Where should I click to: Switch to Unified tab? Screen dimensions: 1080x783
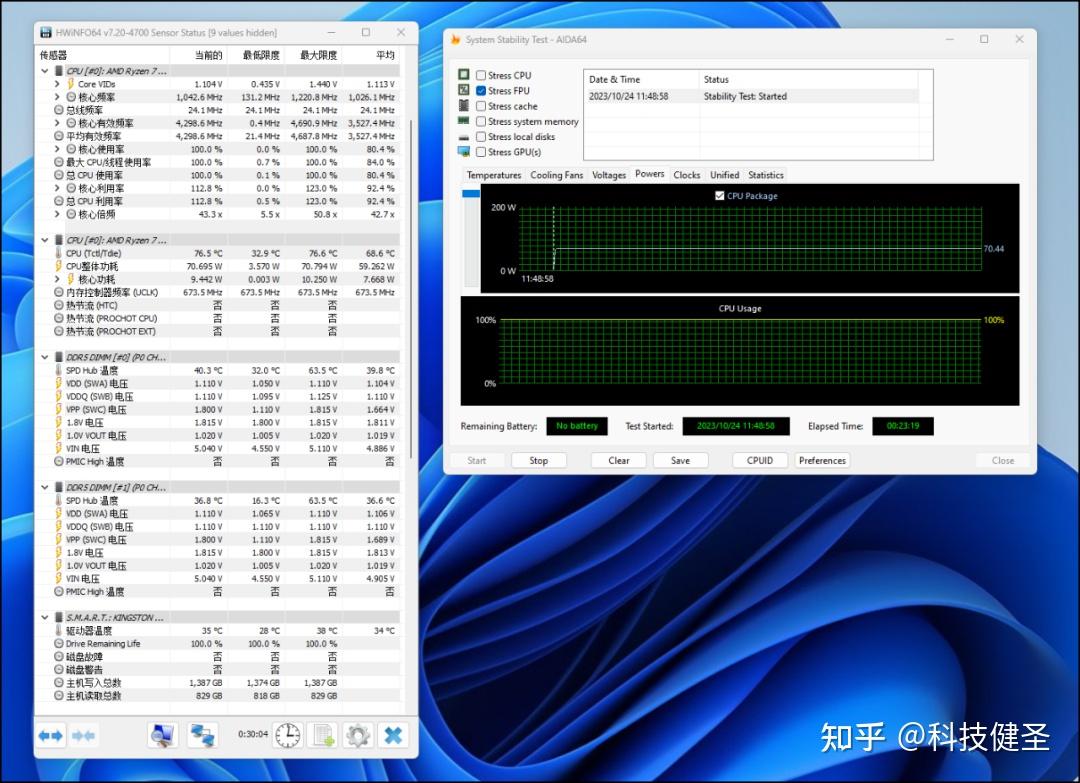click(x=725, y=175)
